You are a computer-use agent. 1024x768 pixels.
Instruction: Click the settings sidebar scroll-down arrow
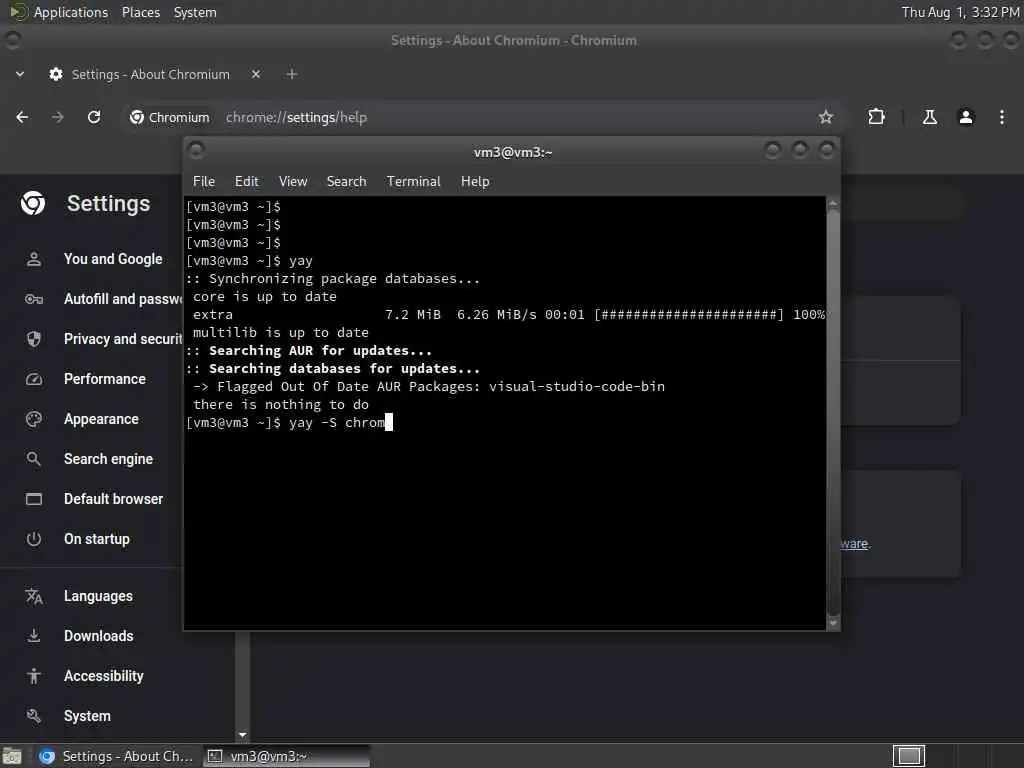(242, 735)
